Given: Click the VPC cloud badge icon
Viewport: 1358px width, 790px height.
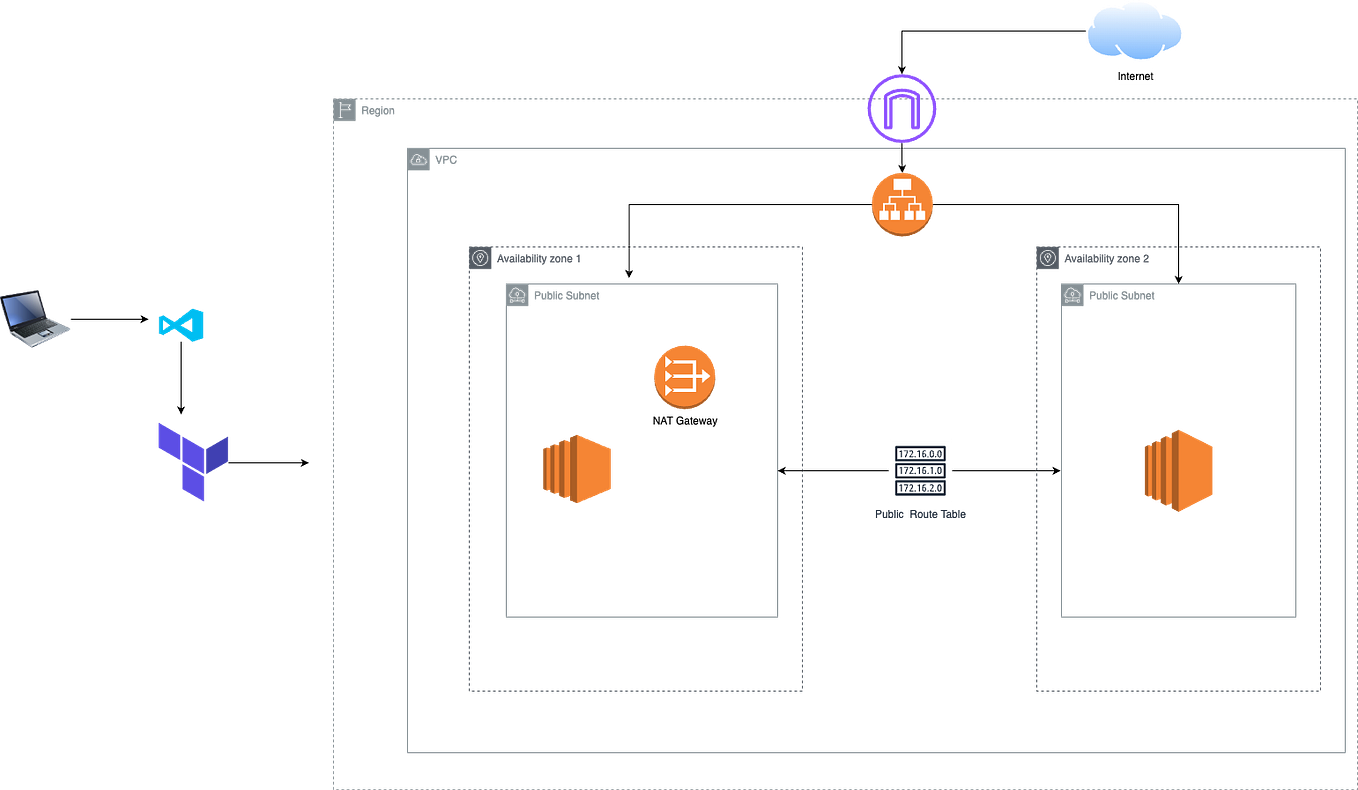Looking at the screenshot, I should point(418,157).
